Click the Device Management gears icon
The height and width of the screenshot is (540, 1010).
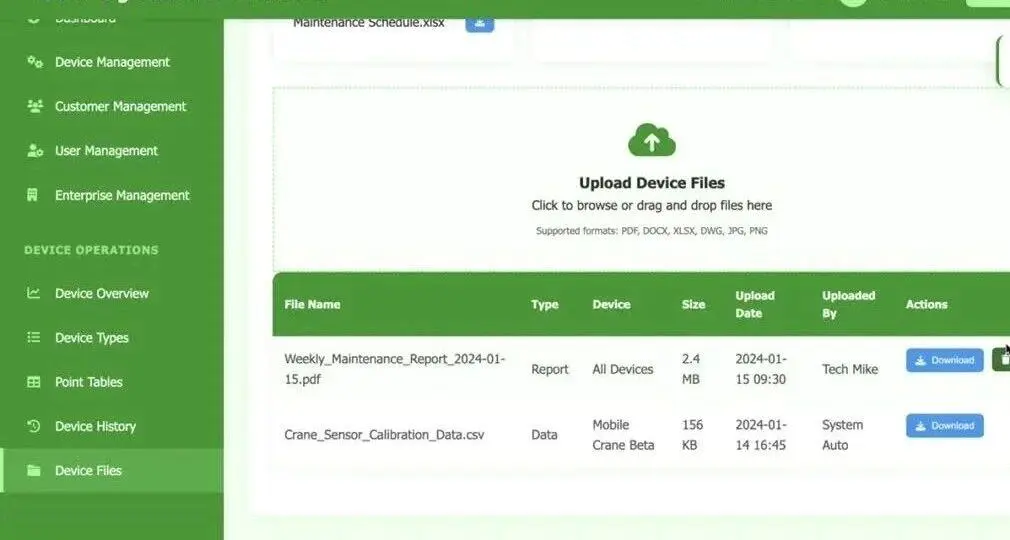35,62
